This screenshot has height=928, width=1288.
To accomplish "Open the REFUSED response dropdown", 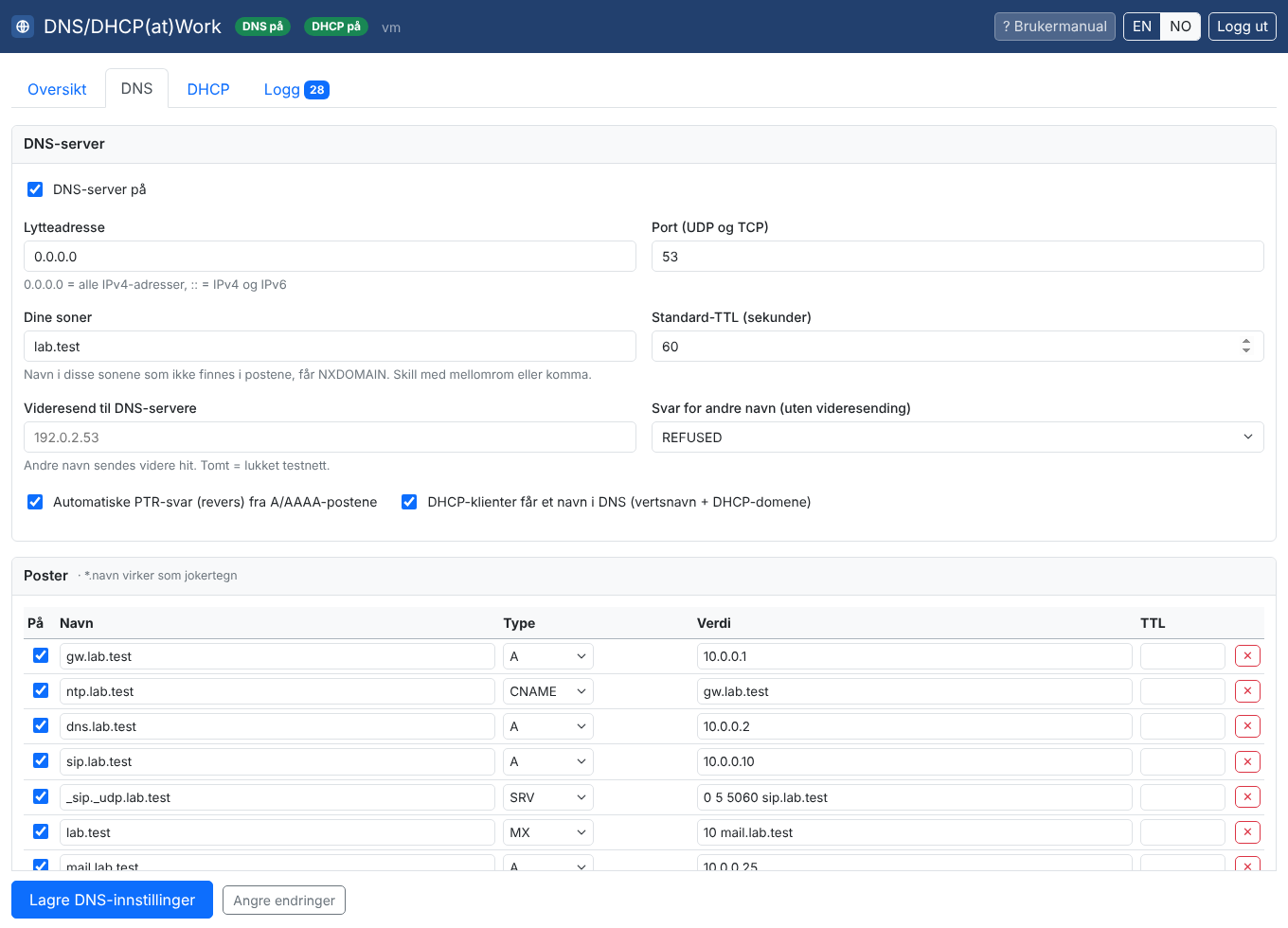I will tap(957, 437).
